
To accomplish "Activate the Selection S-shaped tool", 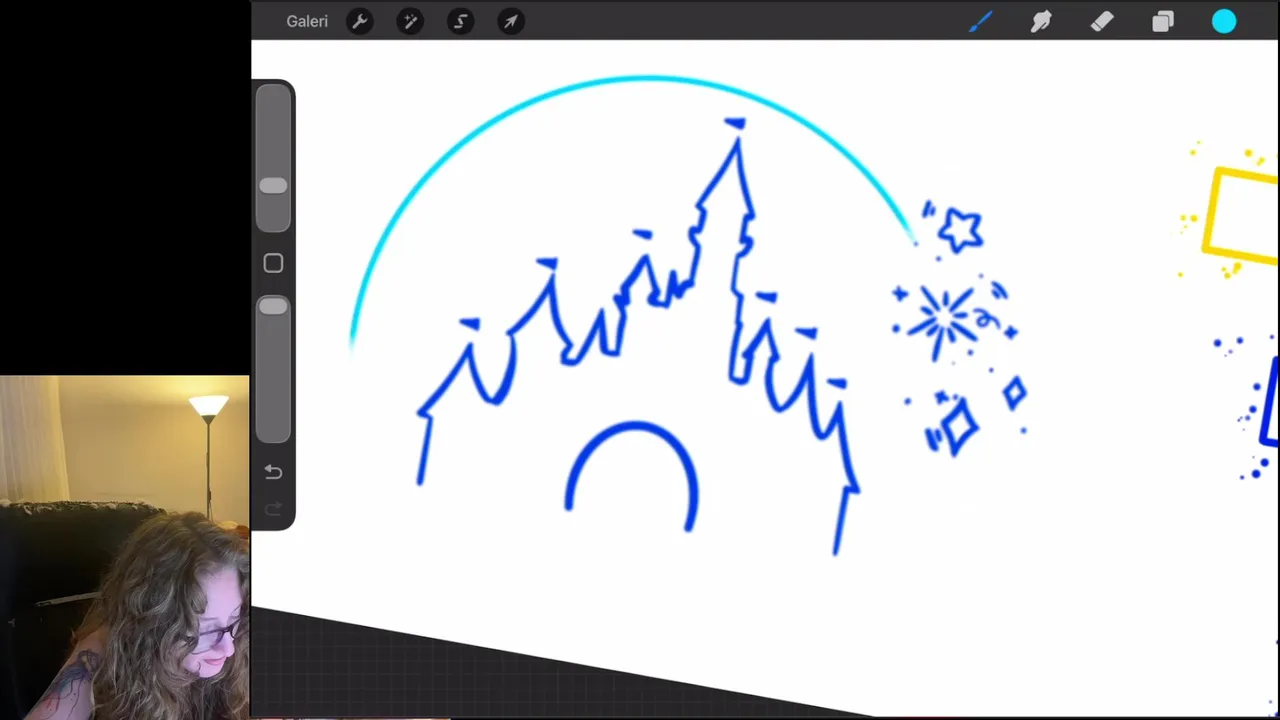I will (x=460, y=21).
